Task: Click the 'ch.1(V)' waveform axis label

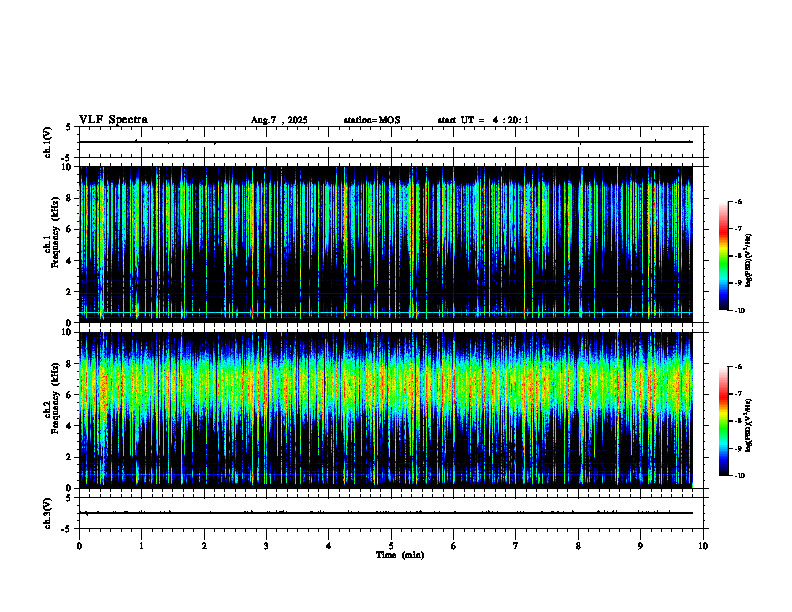Action: pyautogui.click(x=47, y=142)
